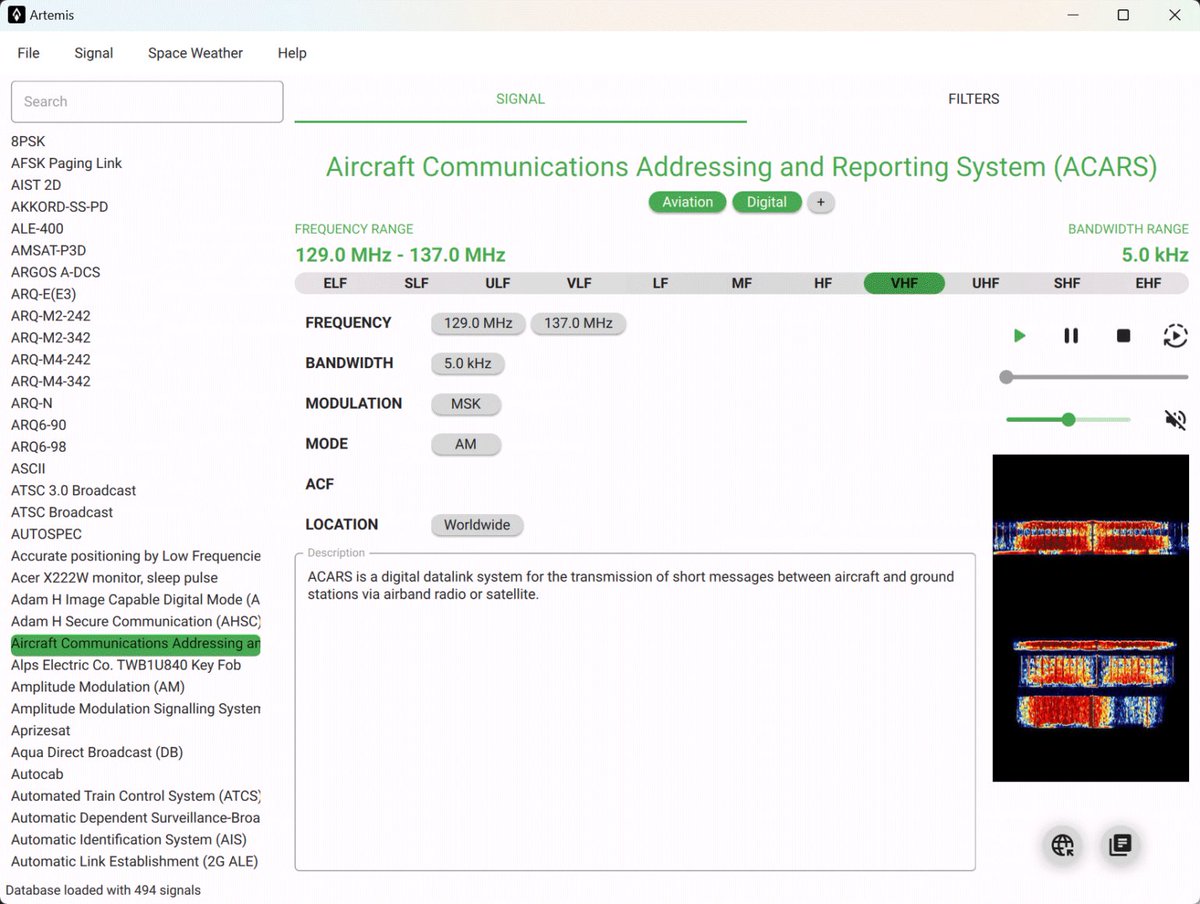Image resolution: width=1200 pixels, height=904 pixels.
Task: Select the SHF band indicator
Action: 1067,283
